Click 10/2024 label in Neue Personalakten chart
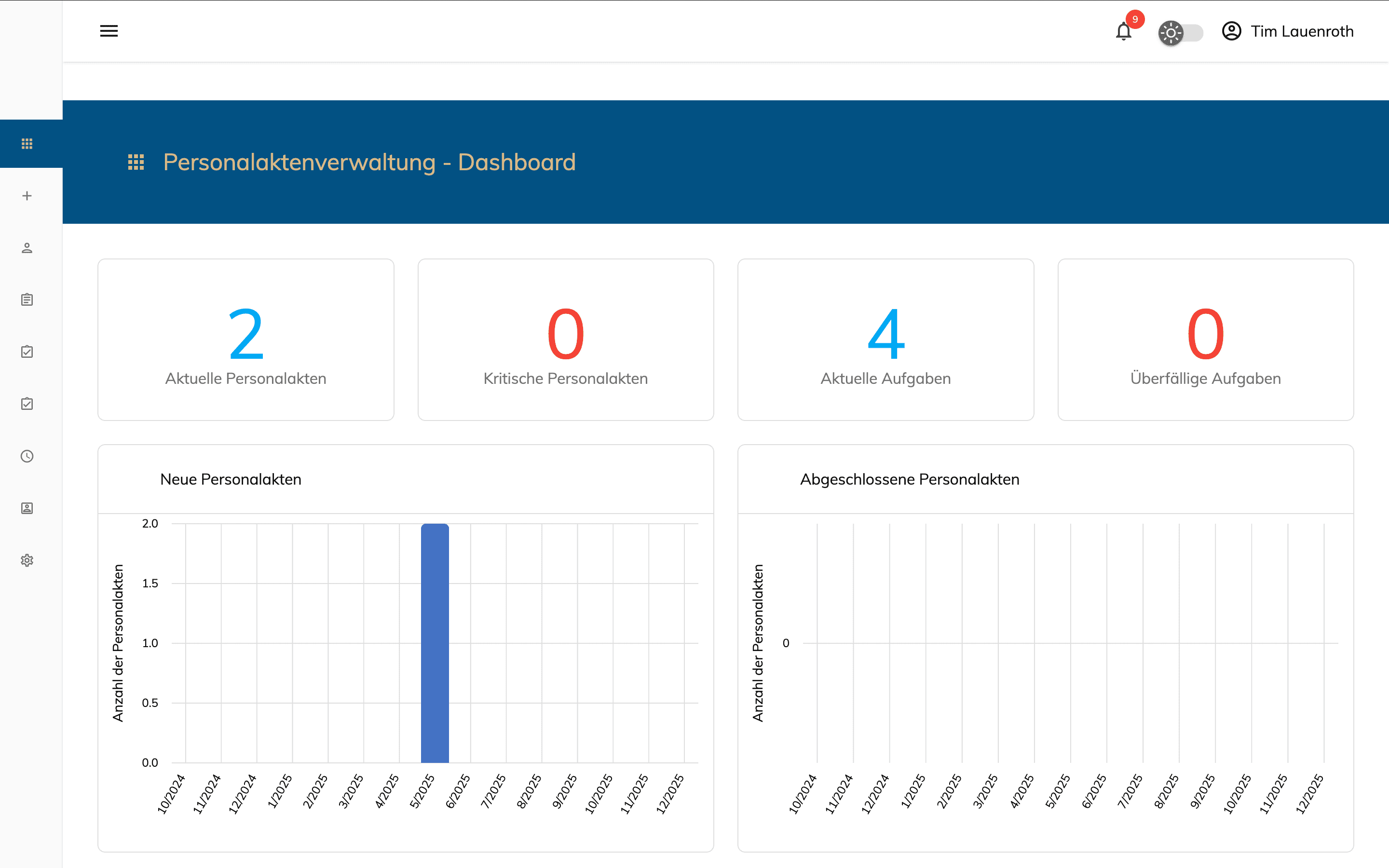 coord(171,794)
